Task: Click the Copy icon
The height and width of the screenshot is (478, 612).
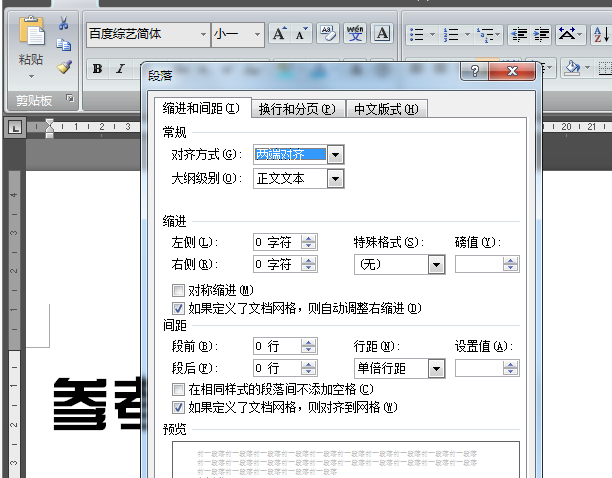Action: tap(64, 45)
